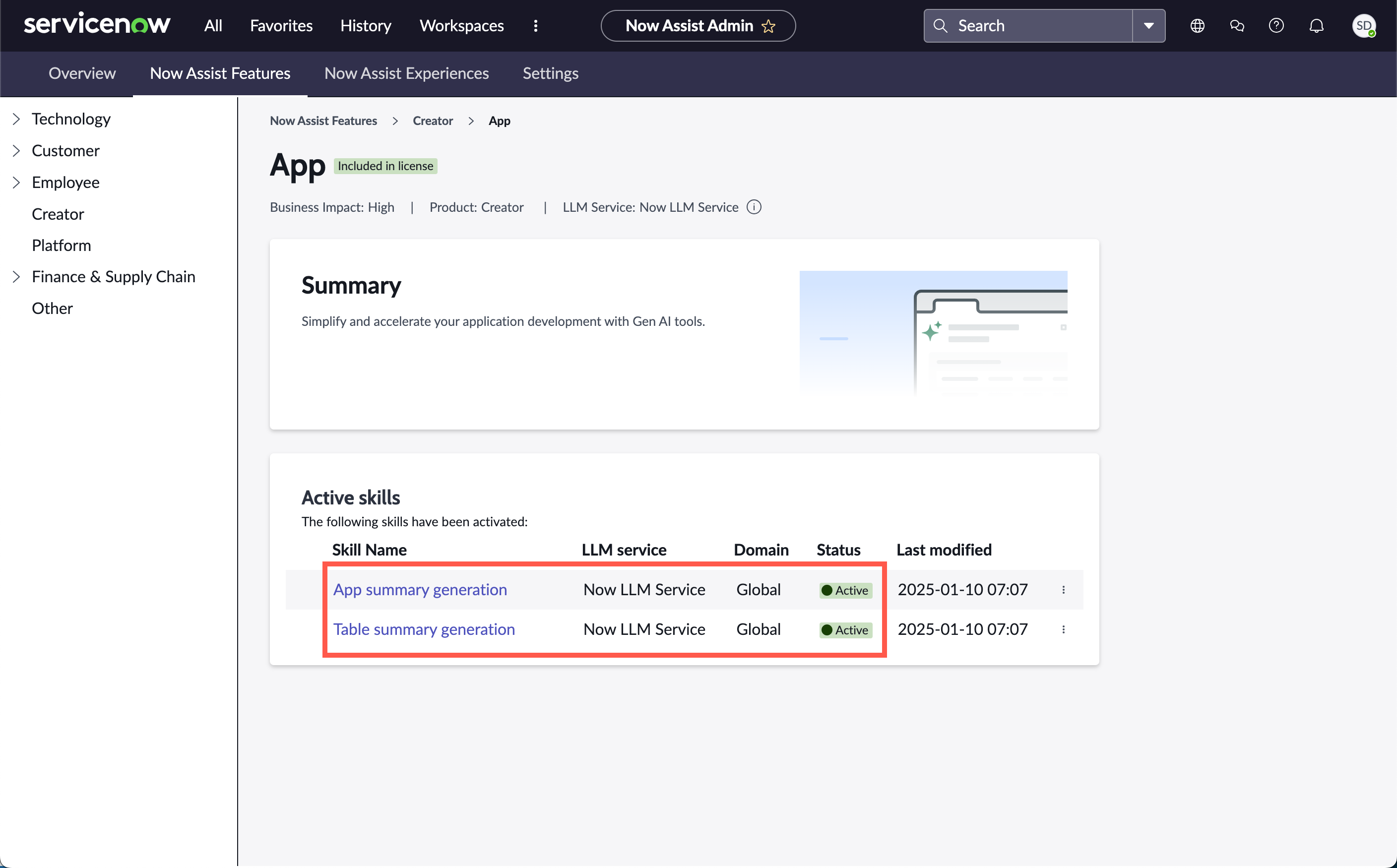Open the globe scope selector icon

click(x=1197, y=26)
